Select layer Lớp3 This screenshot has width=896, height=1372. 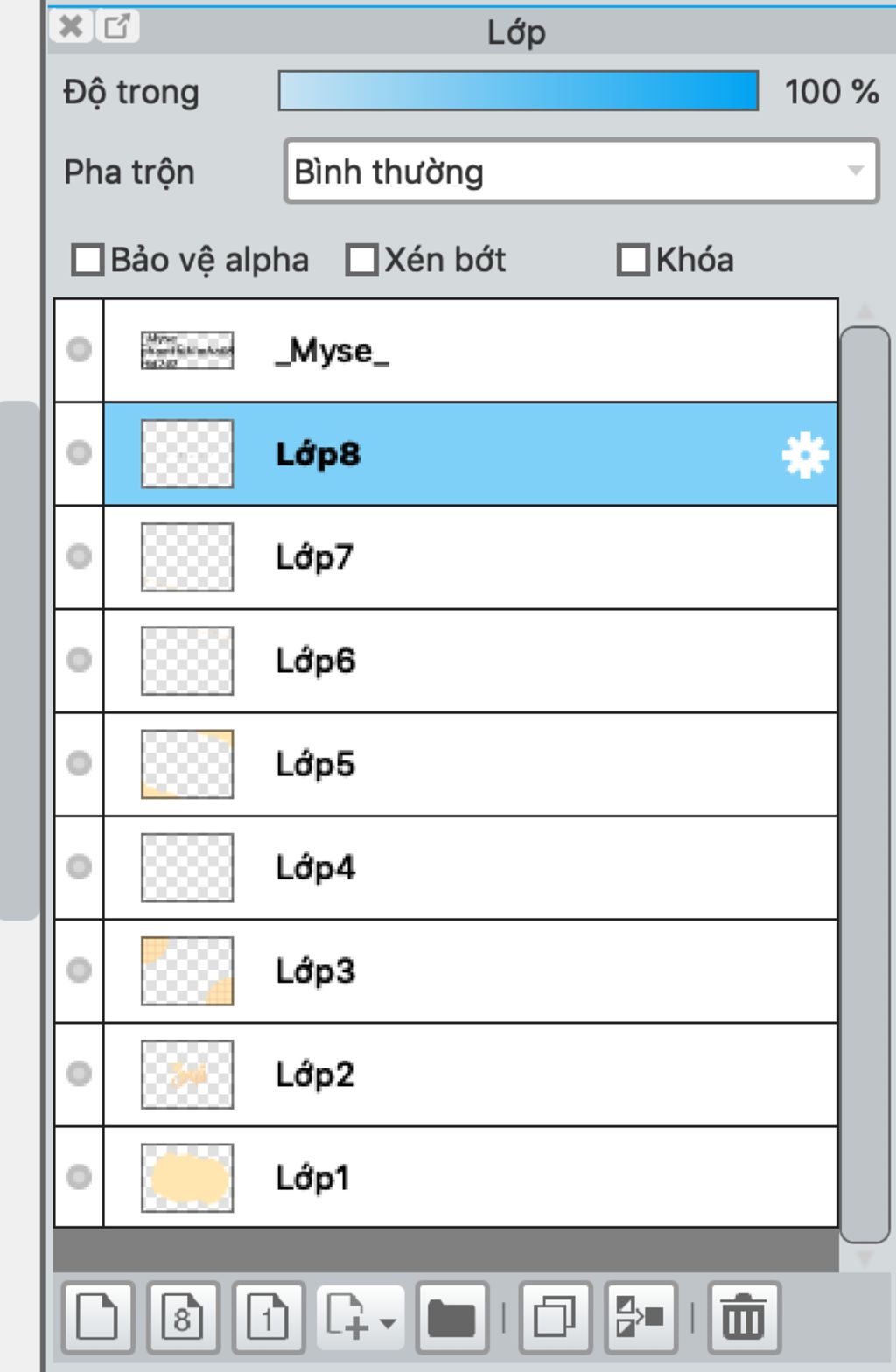pos(471,971)
